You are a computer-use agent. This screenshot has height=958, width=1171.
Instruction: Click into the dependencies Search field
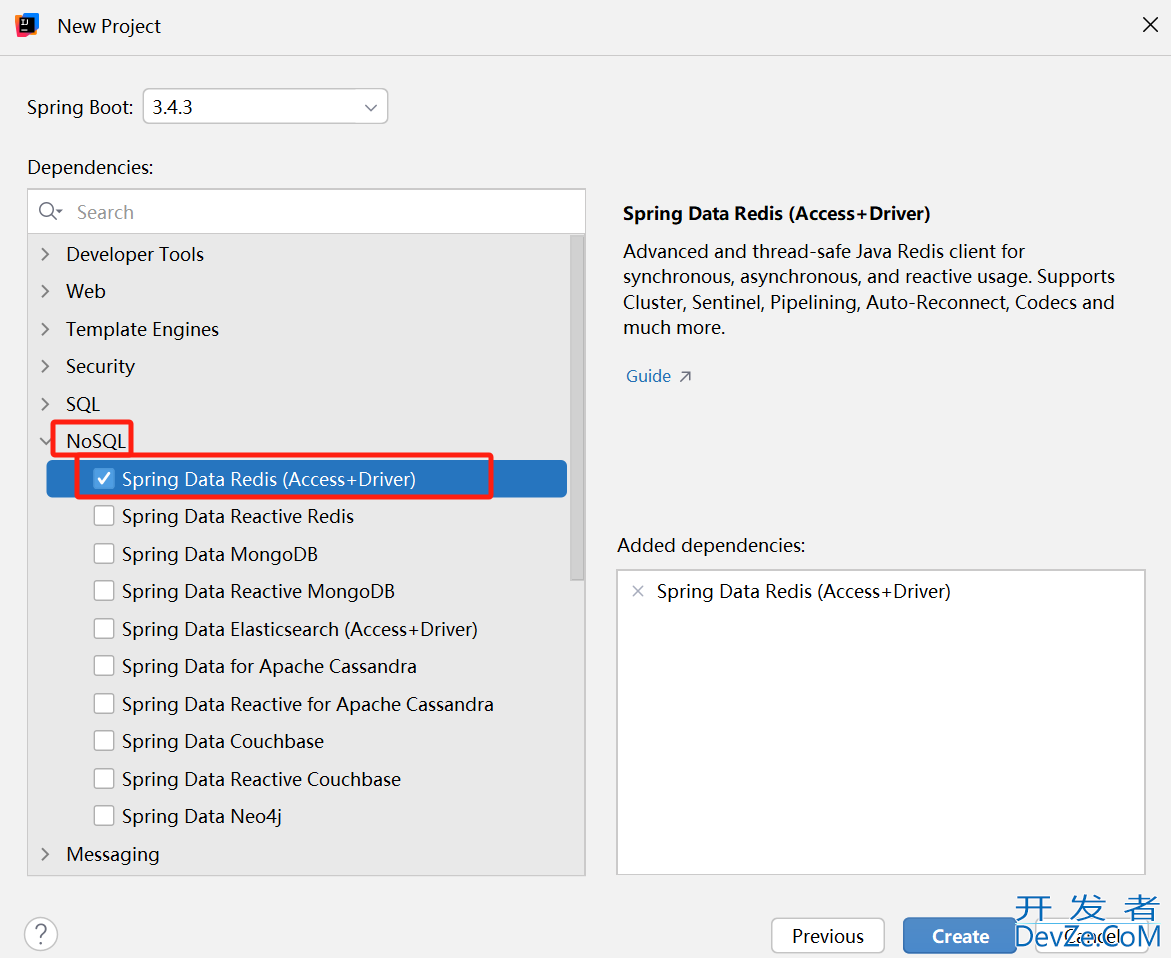(x=306, y=212)
